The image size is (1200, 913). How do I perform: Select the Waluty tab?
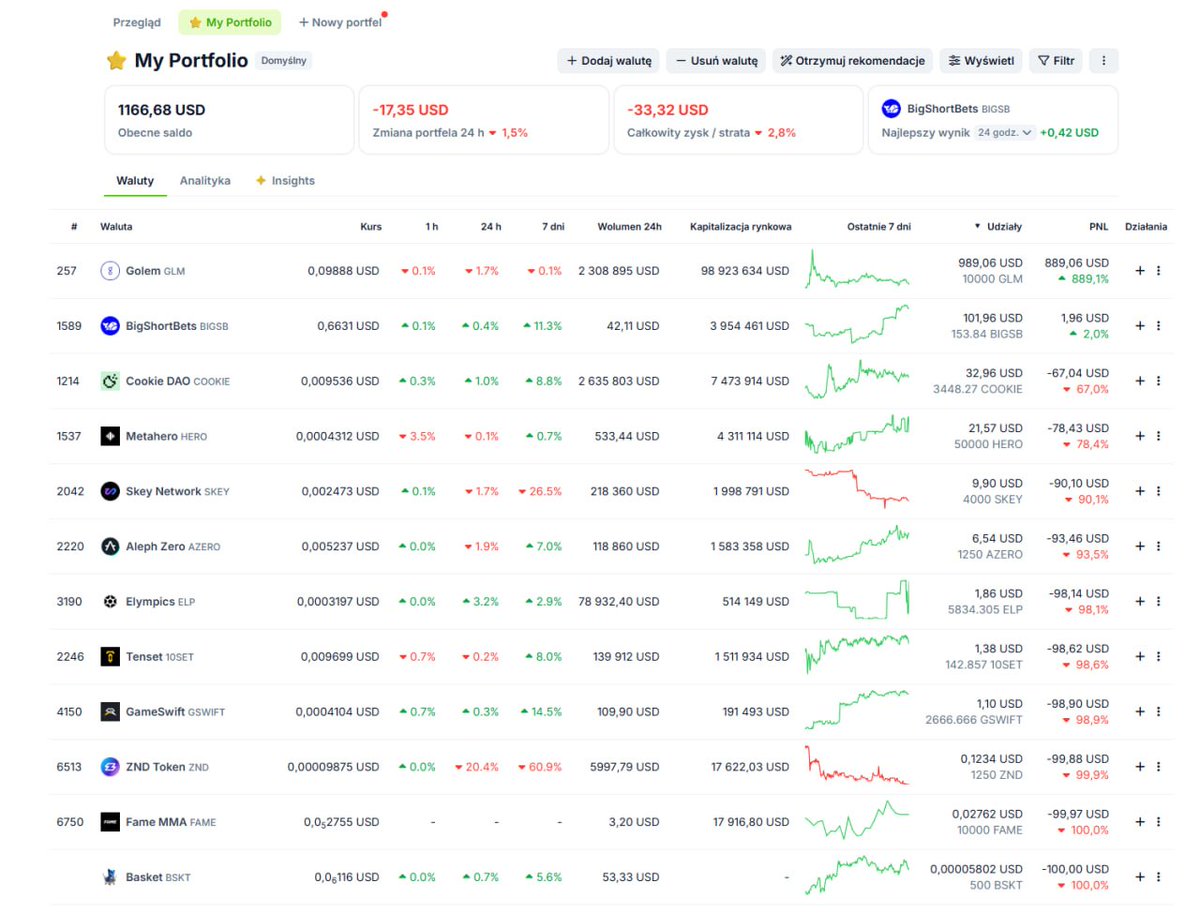[135, 181]
